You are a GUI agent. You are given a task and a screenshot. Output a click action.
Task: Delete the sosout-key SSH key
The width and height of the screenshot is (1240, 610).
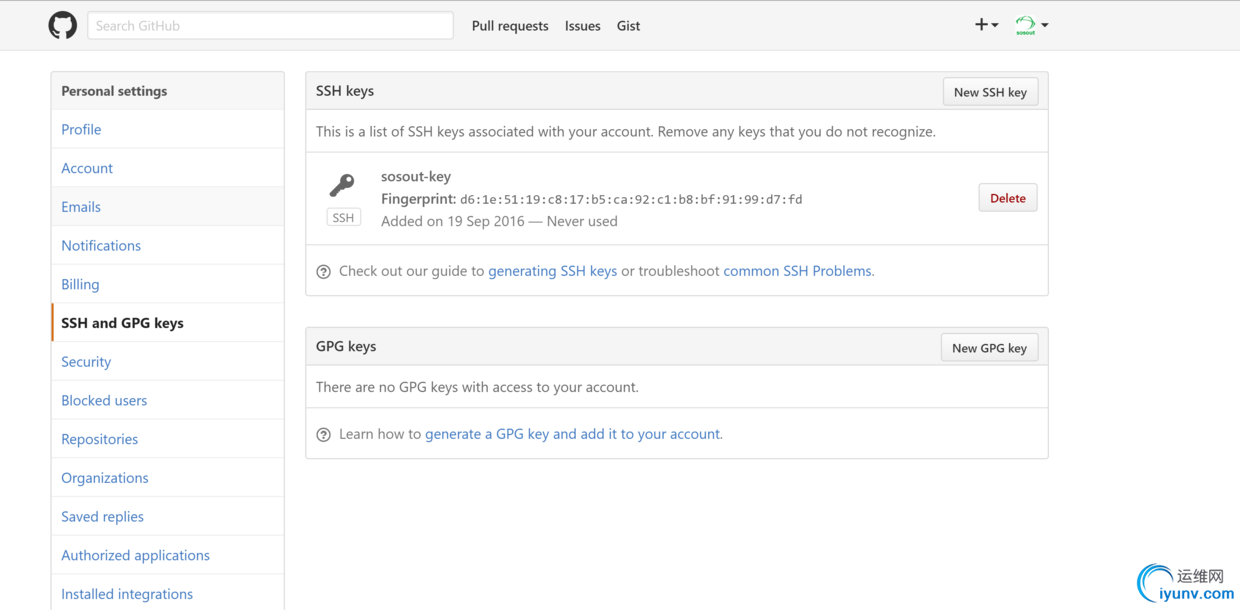(1007, 198)
